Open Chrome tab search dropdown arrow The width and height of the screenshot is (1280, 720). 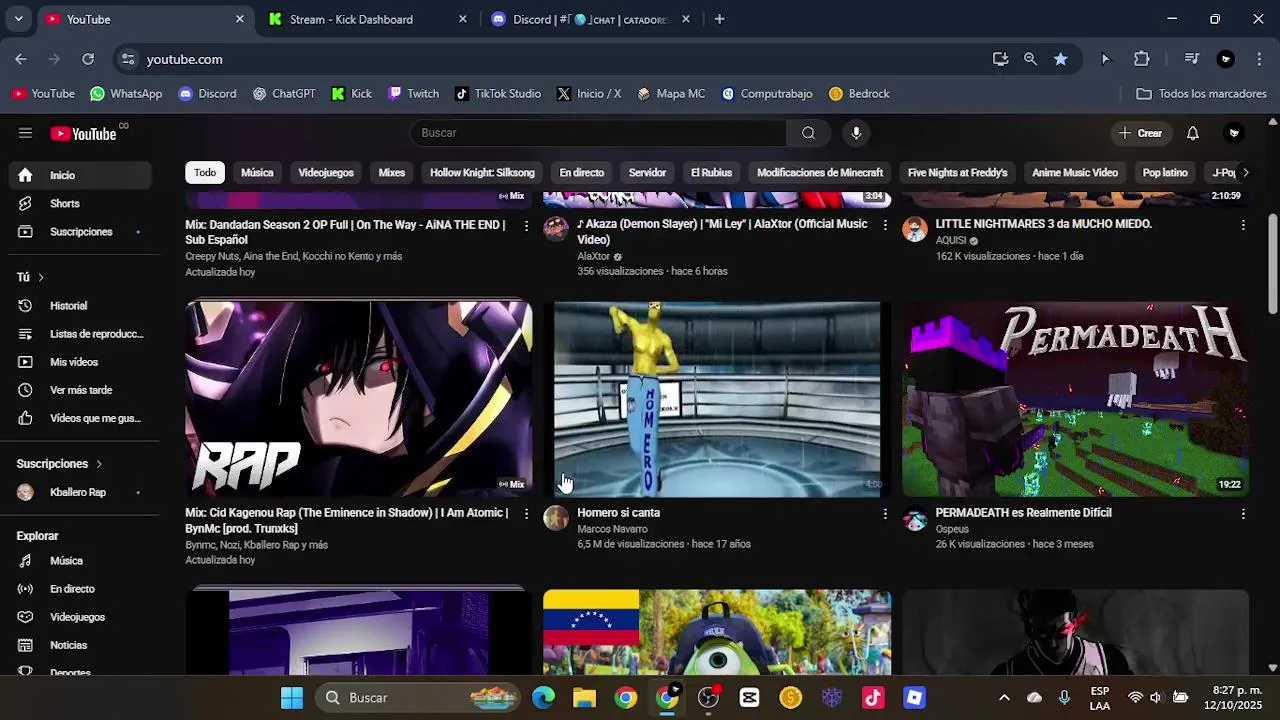18,19
